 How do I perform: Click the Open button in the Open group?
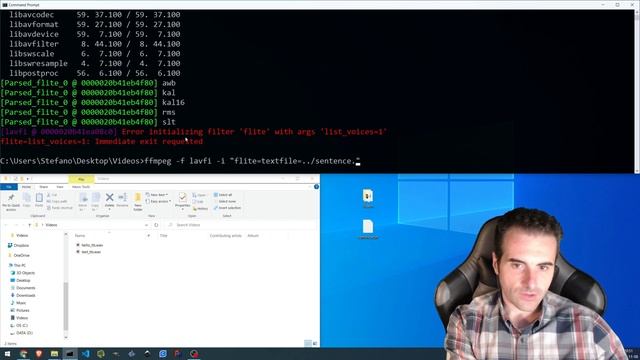[x=200, y=195]
